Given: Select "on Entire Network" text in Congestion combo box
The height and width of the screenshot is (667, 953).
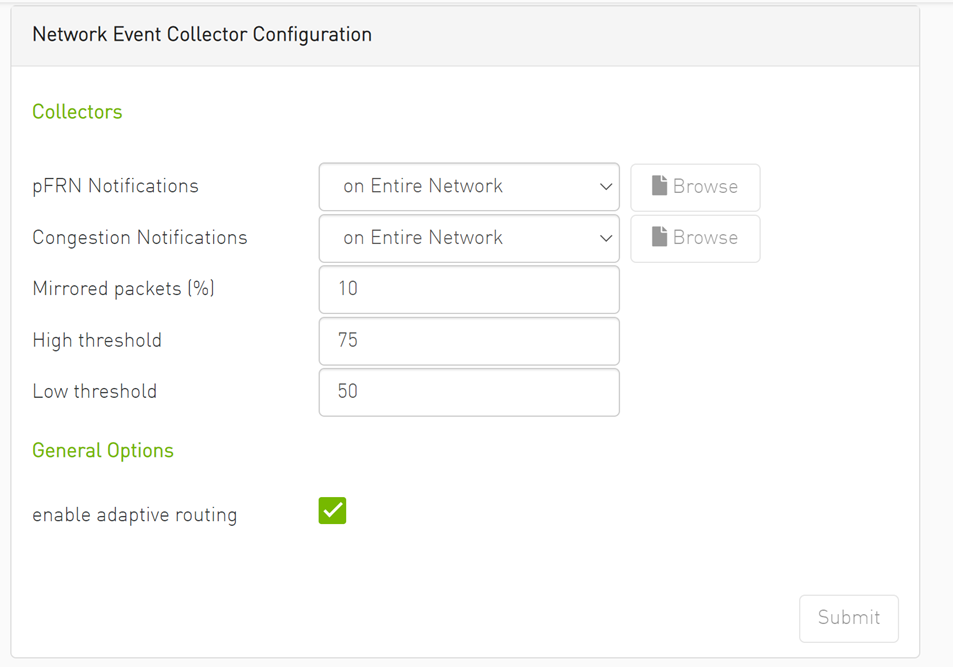Looking at the screenshot, I should click(423, 238).
